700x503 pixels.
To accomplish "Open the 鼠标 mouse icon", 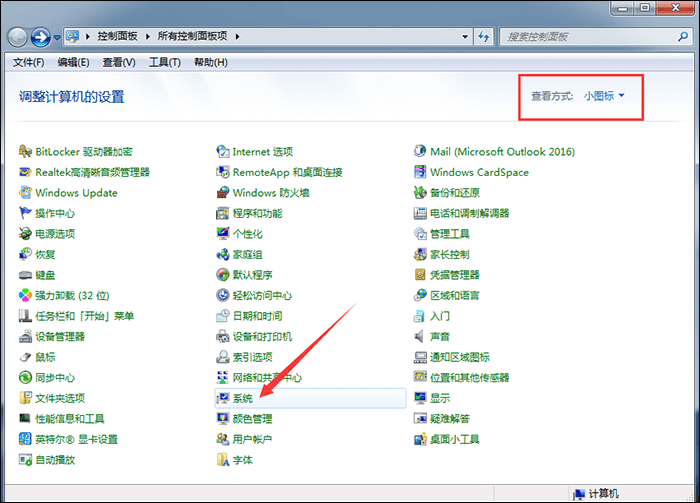I will 25,357.
